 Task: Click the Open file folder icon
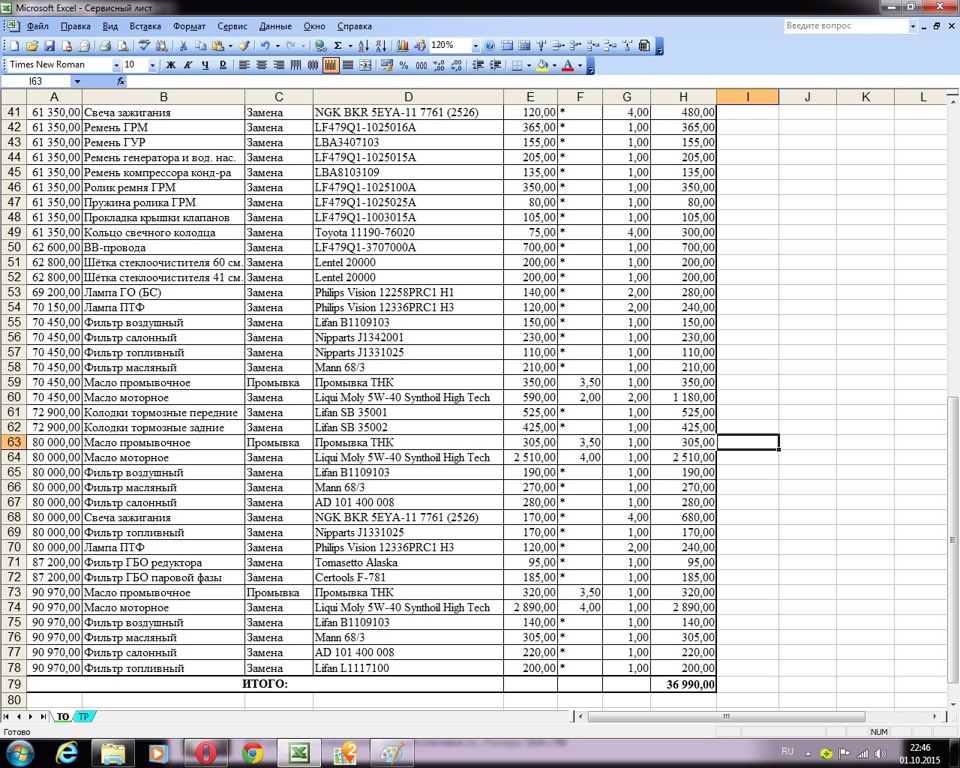[32, 46]
